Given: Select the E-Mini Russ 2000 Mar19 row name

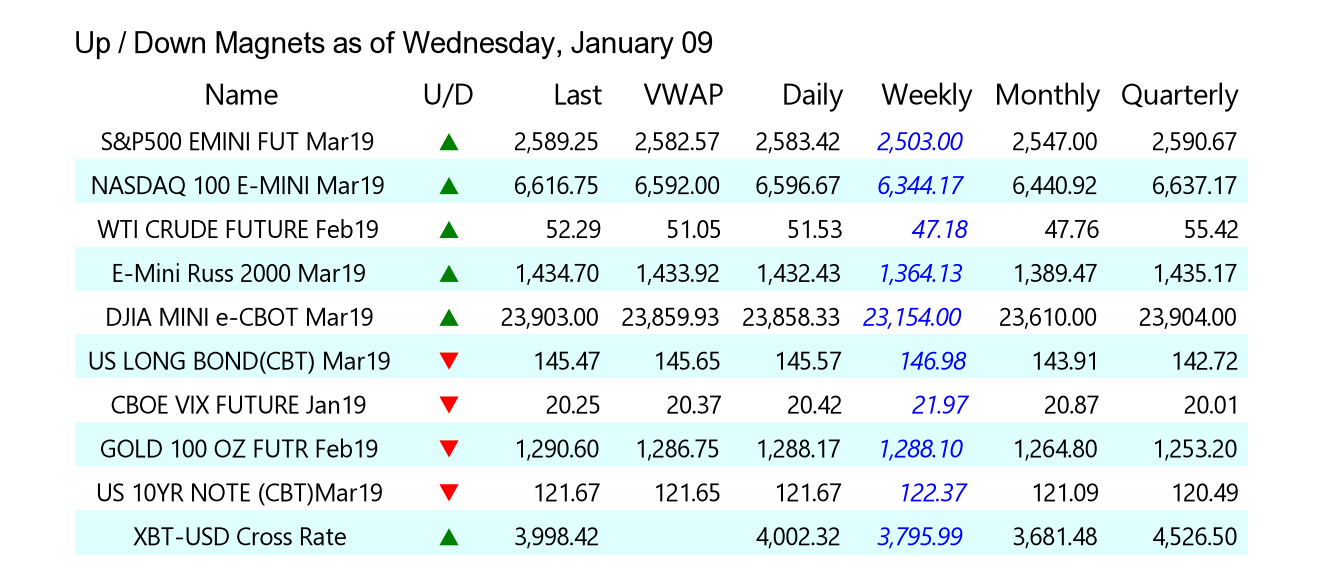Looking at the screenshot, I should [x=239, y=273].
